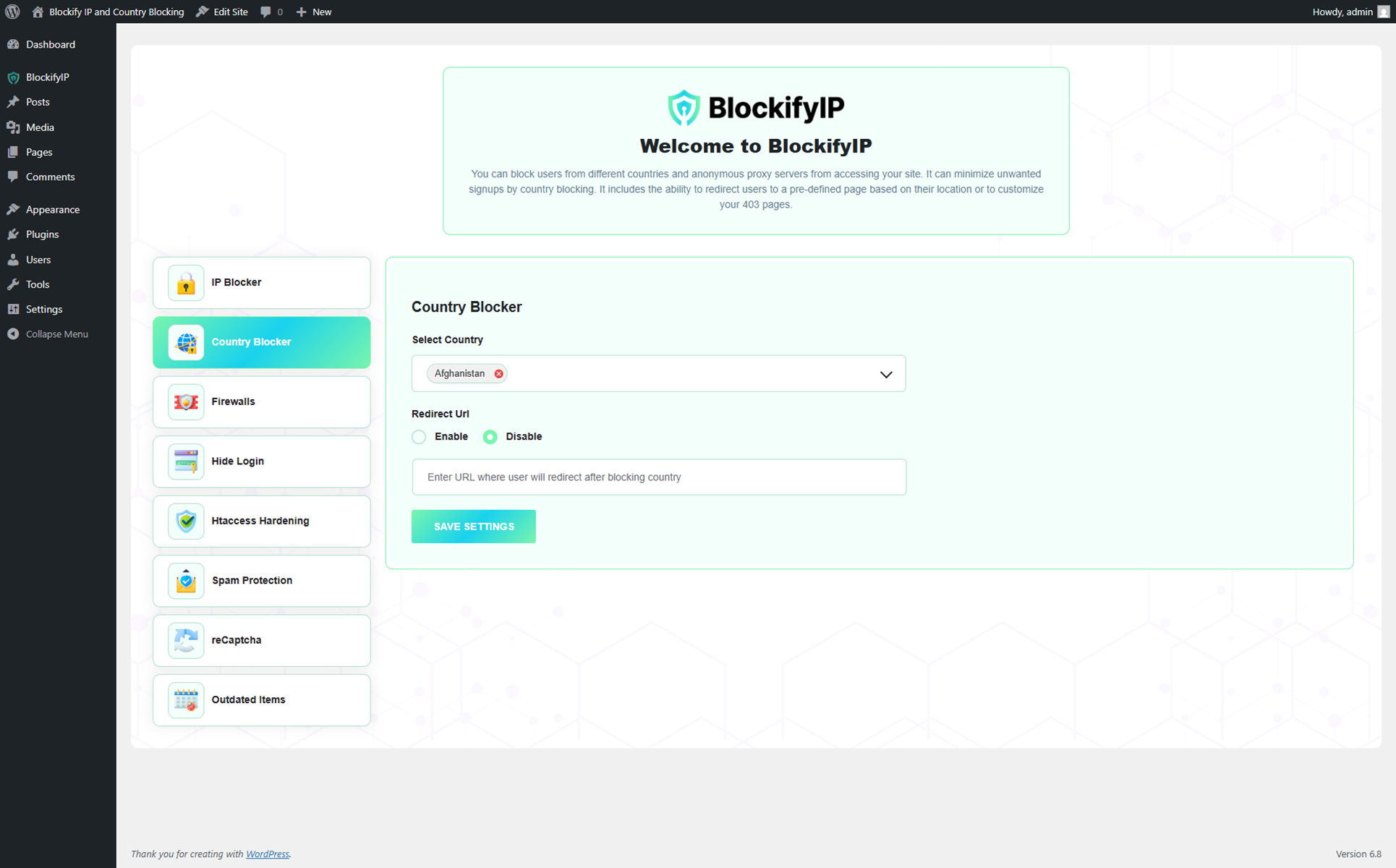Click the Firewalls red brick icon
The image size is (1396, 868).
click(x=186, y=402)
